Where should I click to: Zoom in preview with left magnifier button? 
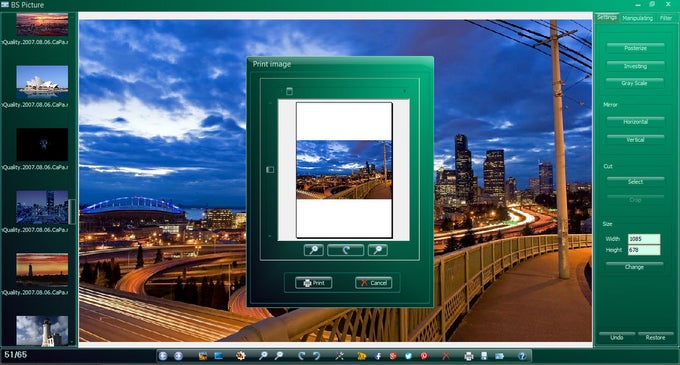pyautogui.click(x=314, y=250)
